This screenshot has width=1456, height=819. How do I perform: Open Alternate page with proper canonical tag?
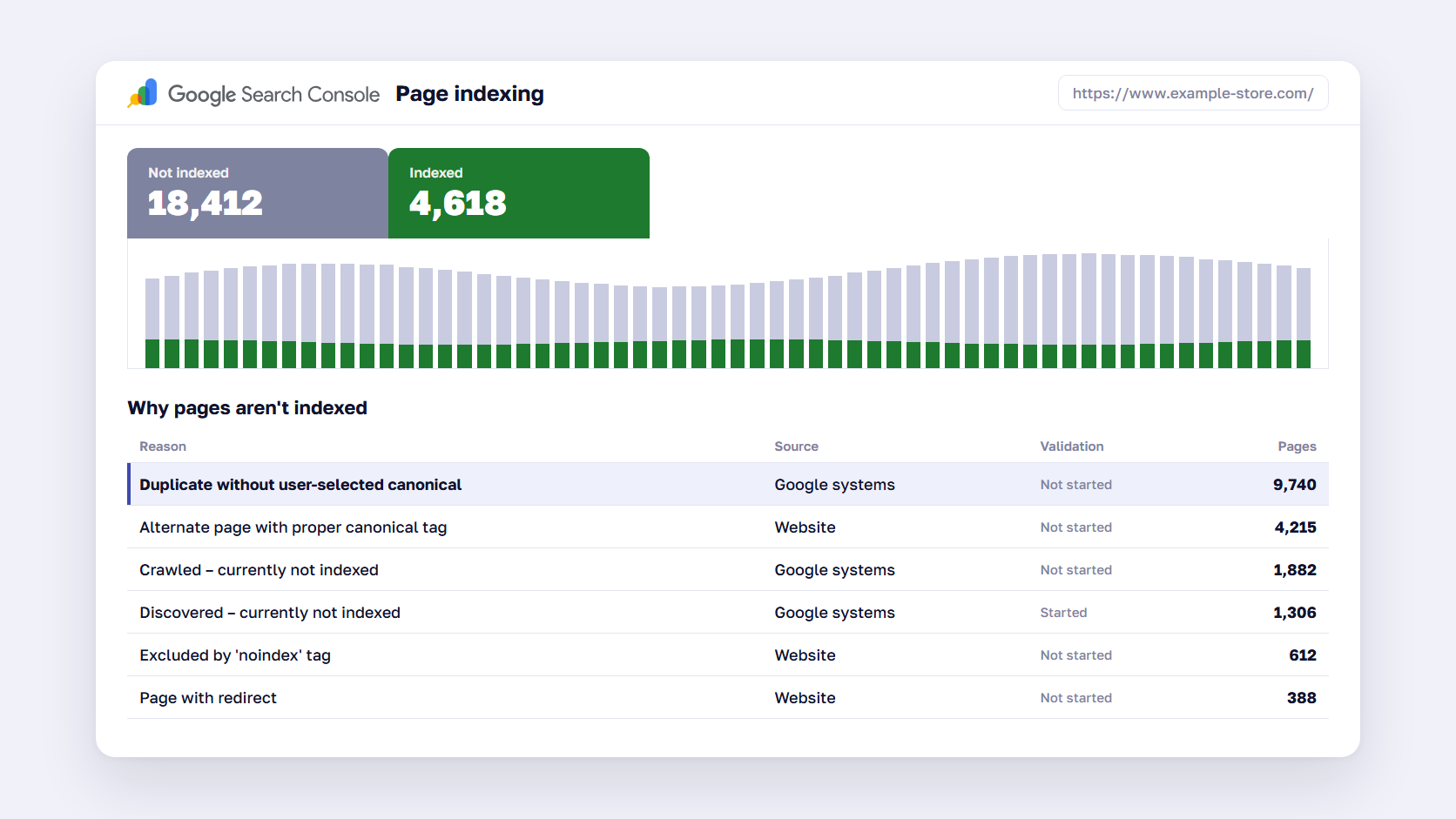(728, 527)
